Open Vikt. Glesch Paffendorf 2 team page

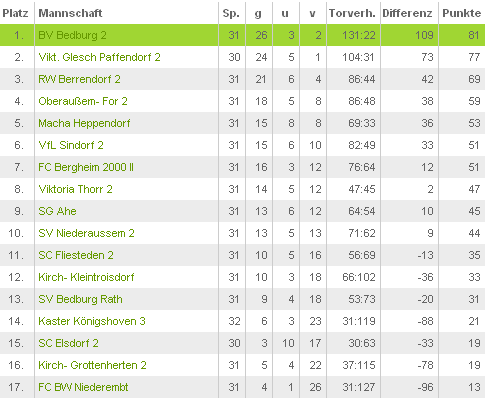[x=99, y=57]
